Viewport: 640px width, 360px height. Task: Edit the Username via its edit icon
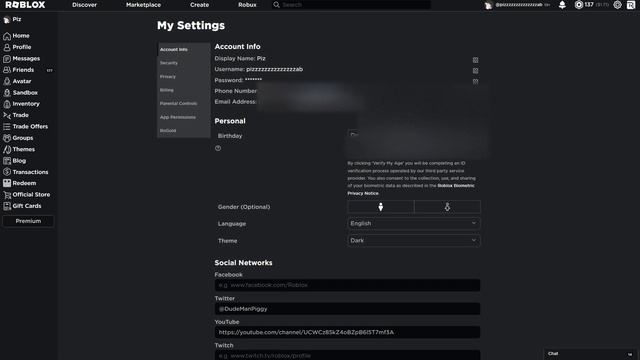coord(476,71)
